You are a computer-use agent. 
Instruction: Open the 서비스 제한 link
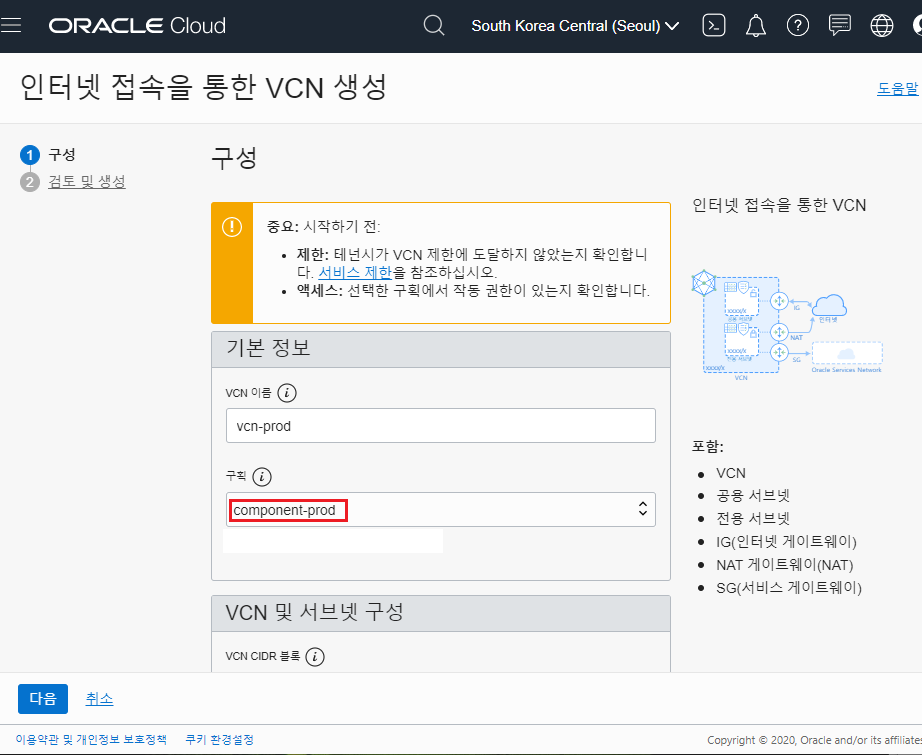pos(355,272)
